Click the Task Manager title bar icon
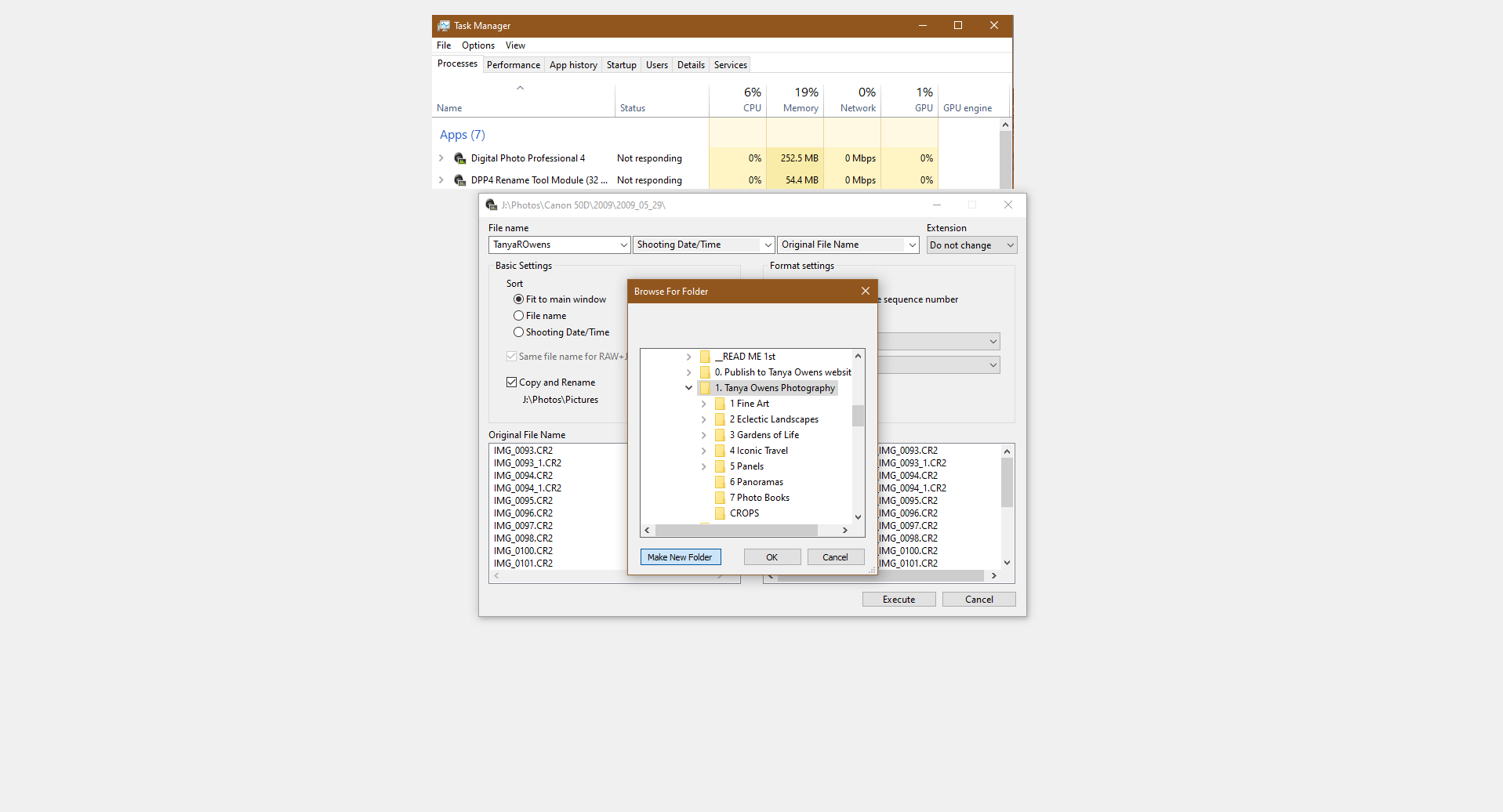The image size is (1503, 812). coord(444,26)
